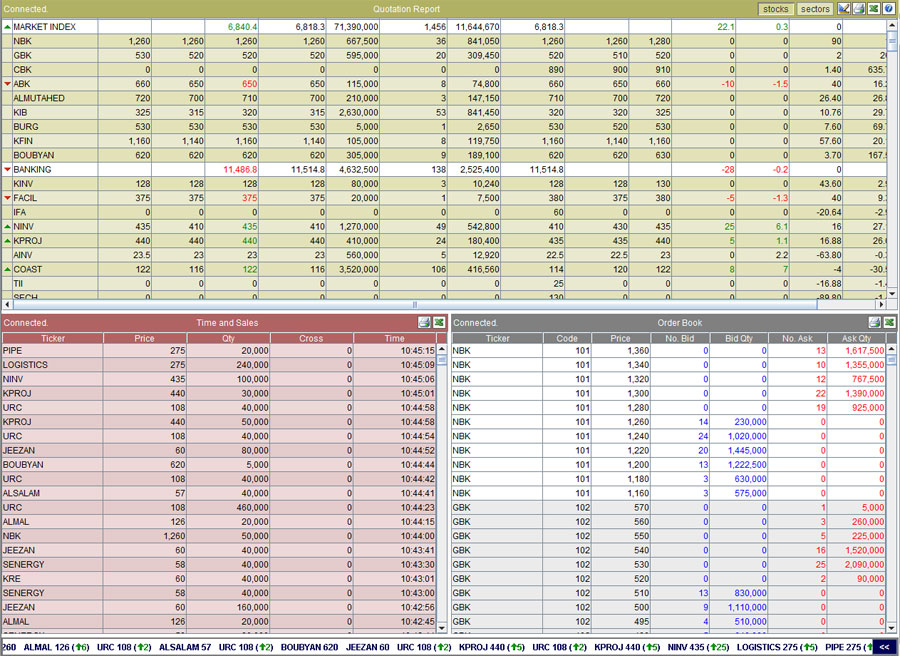Show the sectors view
The width and height of the screenshot is (900, 656).
coord(815,9)
